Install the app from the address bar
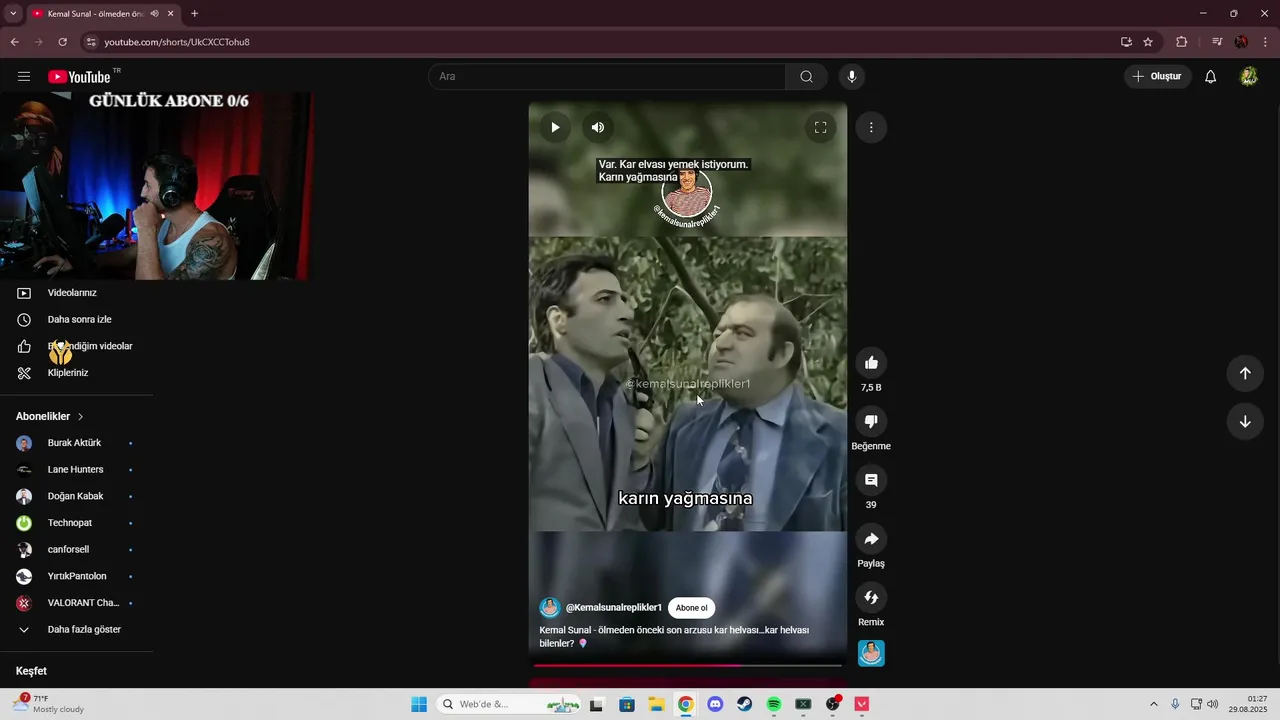The height and width of the screenshot is (720, 1280). [1126, 42]
